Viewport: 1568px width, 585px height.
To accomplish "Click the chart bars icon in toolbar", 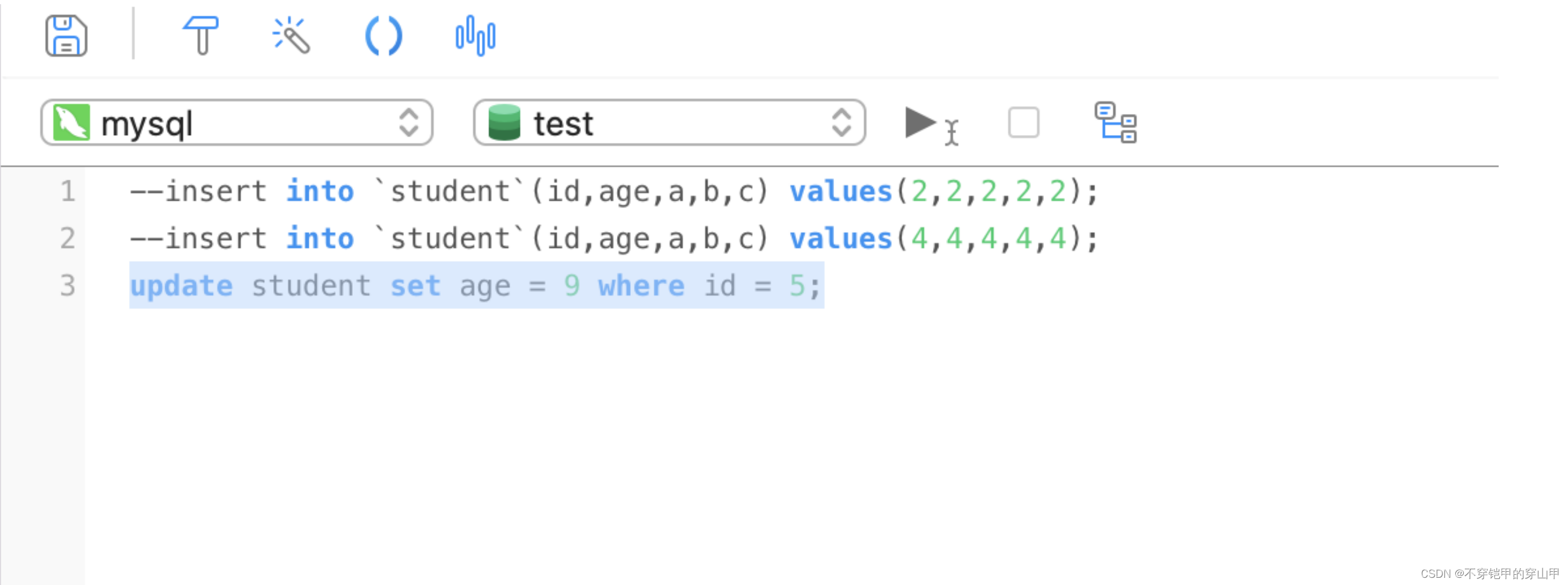I will 475,36.
